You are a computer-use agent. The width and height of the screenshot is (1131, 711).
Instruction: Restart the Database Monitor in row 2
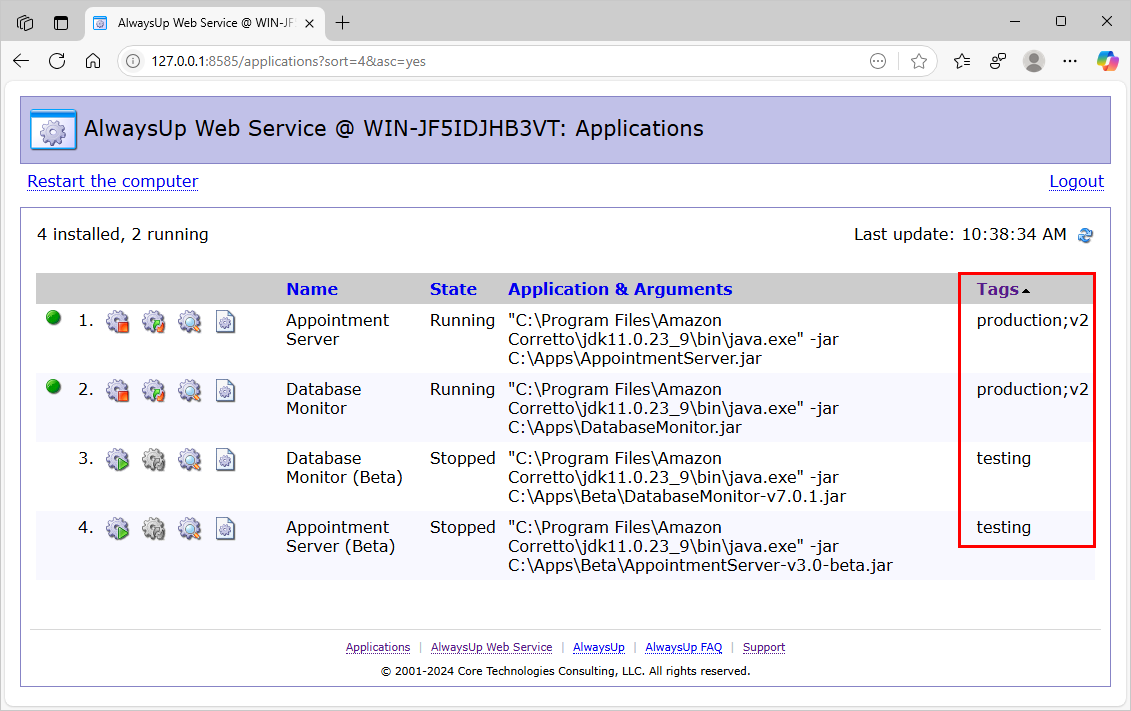(154, 391)
